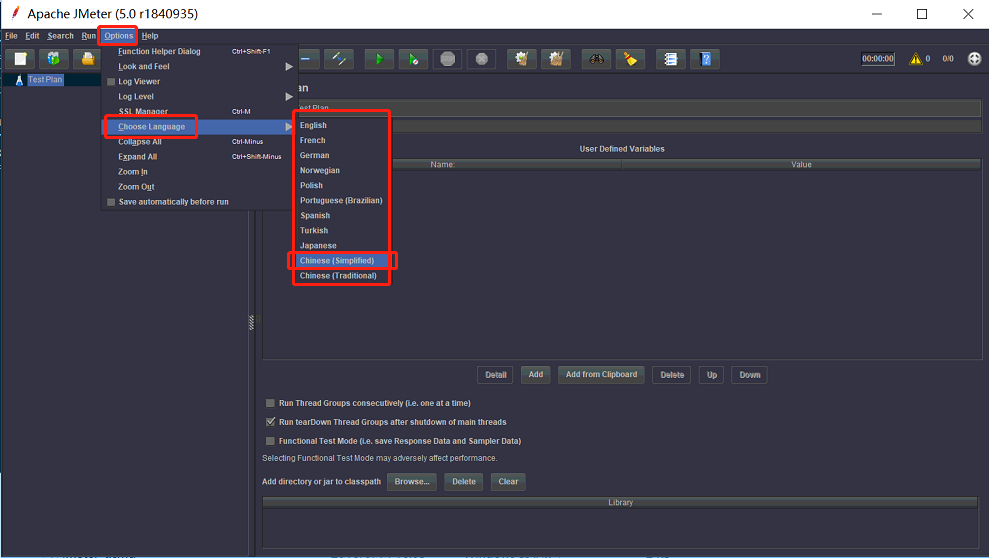
Task: Open Search with the binoculars icon
Action: tap(596, 59)
